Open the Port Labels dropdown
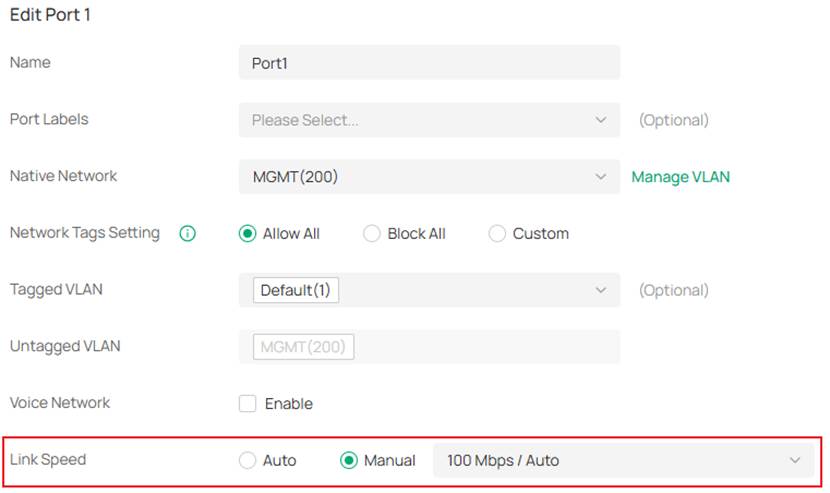This screenshot has width=830, height=493. click(x=420, y=120)
